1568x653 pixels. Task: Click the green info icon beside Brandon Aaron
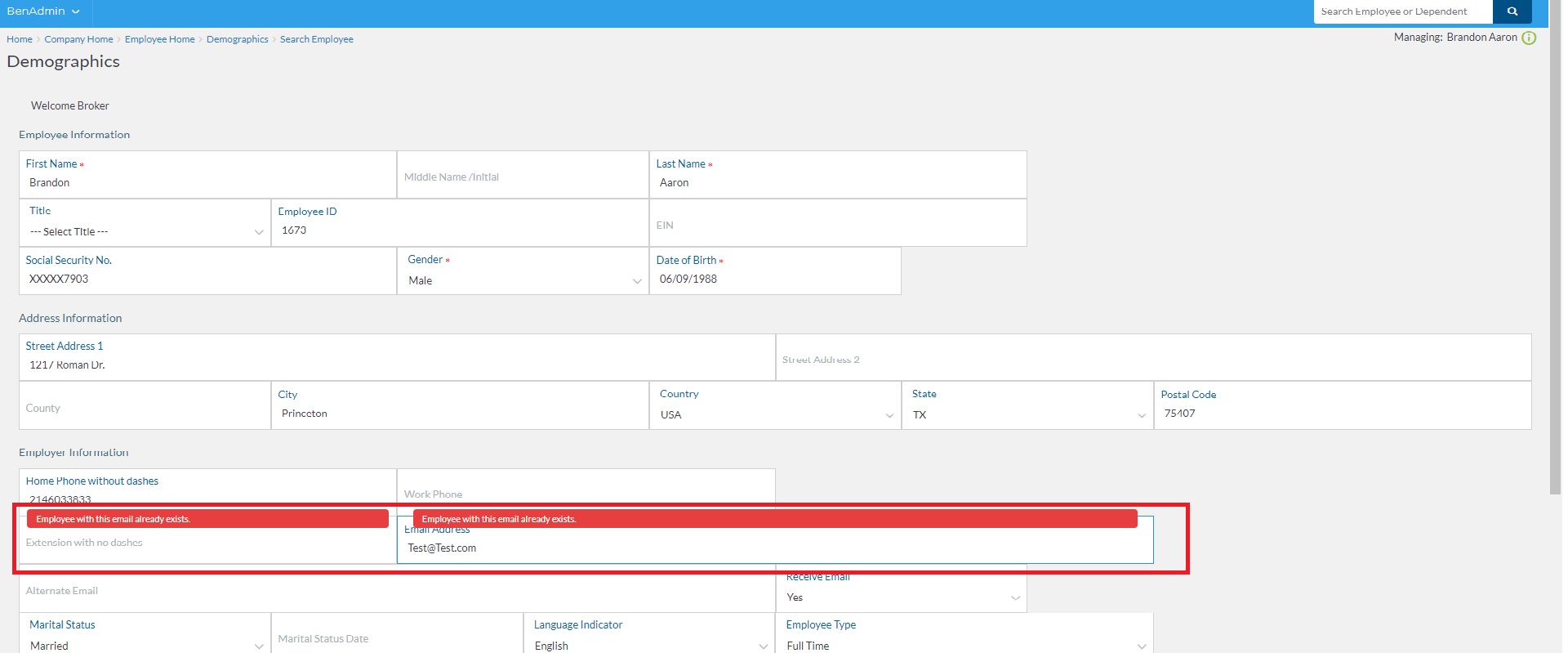point(1529,38)
